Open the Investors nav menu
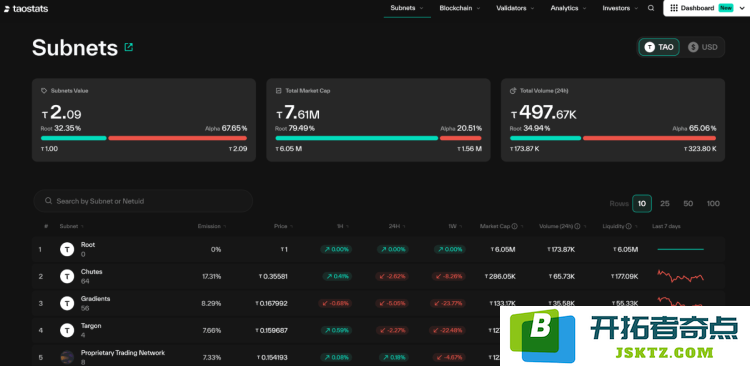This screenshot has height=366, width=750. point(620,8)
